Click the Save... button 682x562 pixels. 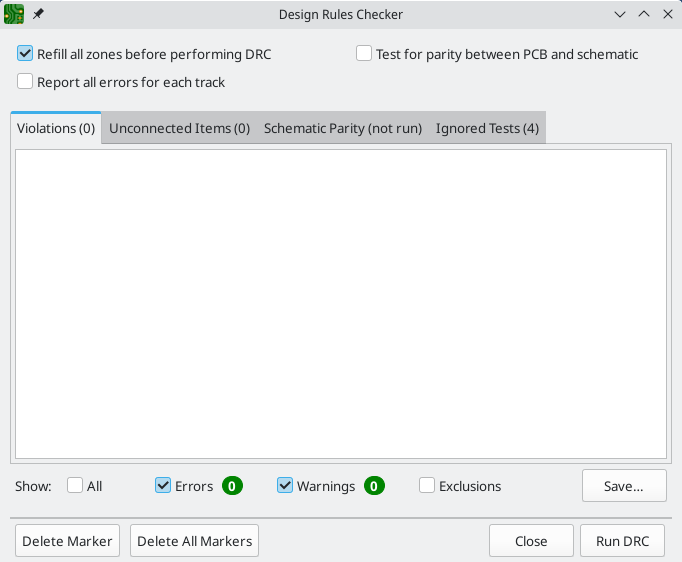[x=623, y=486]
